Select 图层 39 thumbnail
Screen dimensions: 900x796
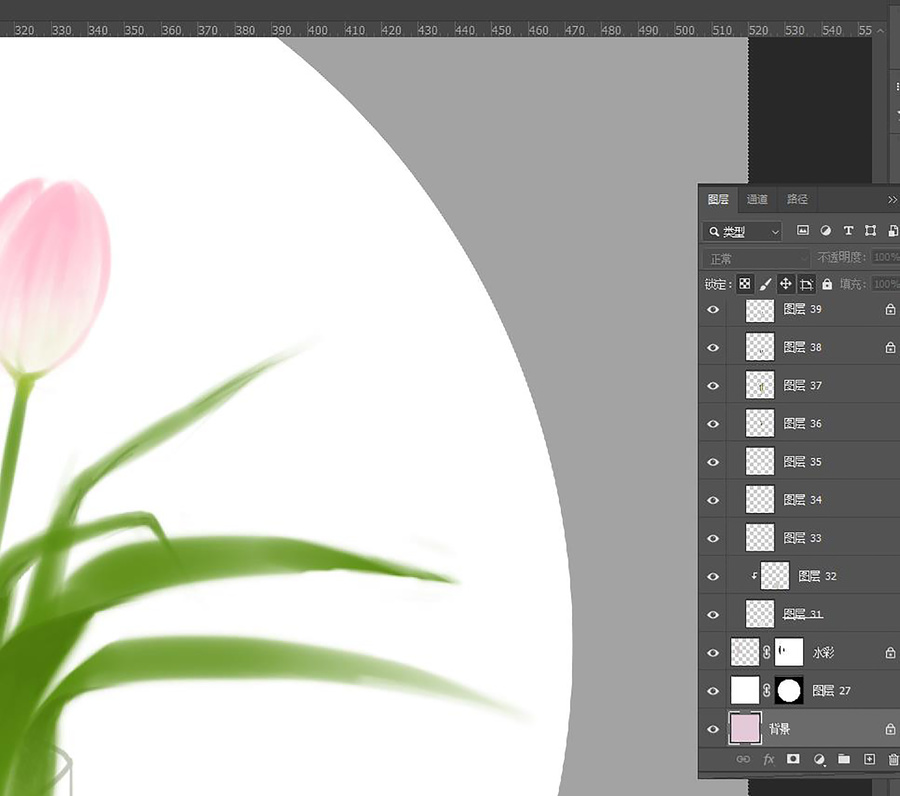(759, 310)
